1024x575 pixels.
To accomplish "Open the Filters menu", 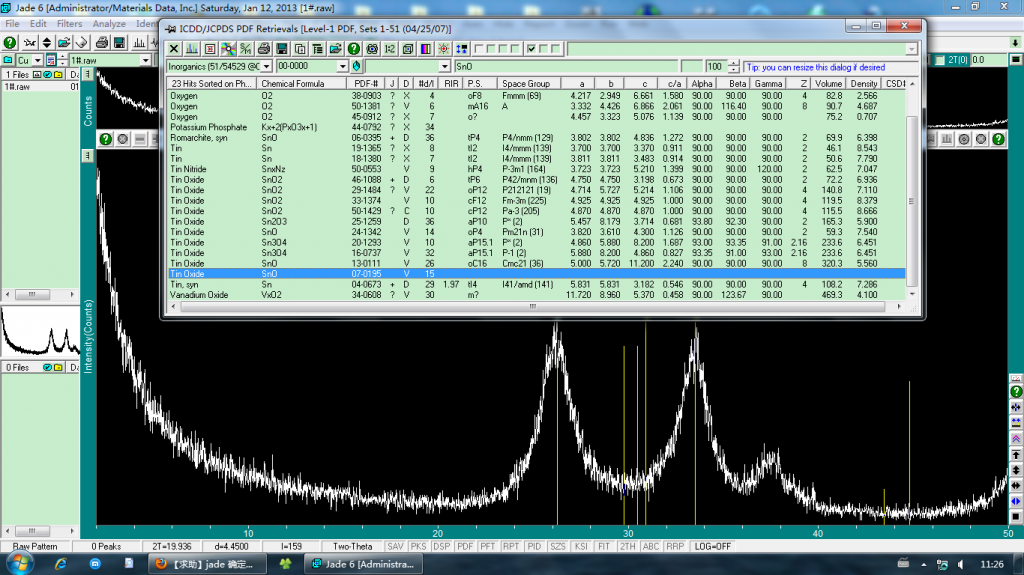I will click(x=70, y=23).
